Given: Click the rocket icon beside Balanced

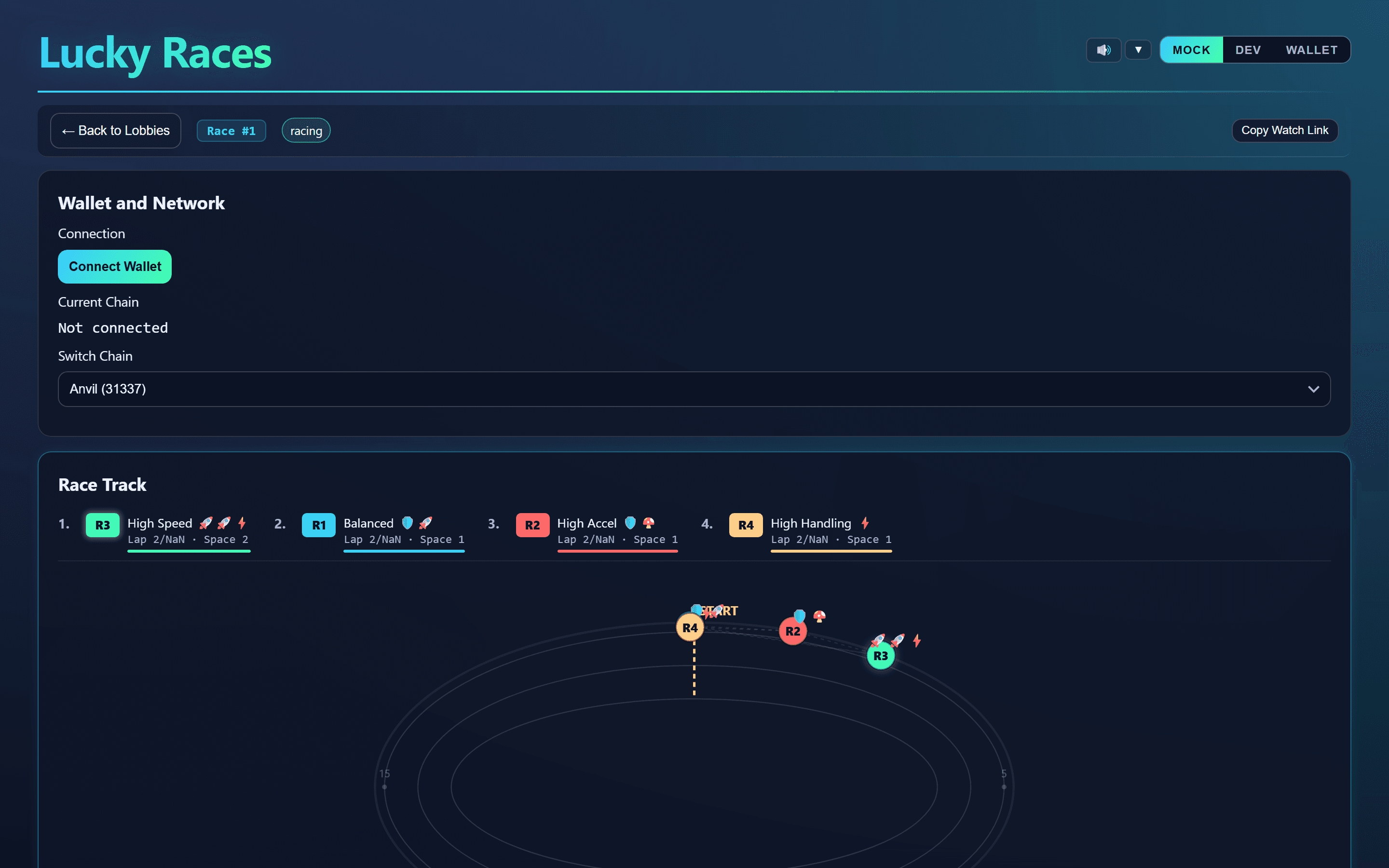Looking at the screenshot, I should point(426,523).
